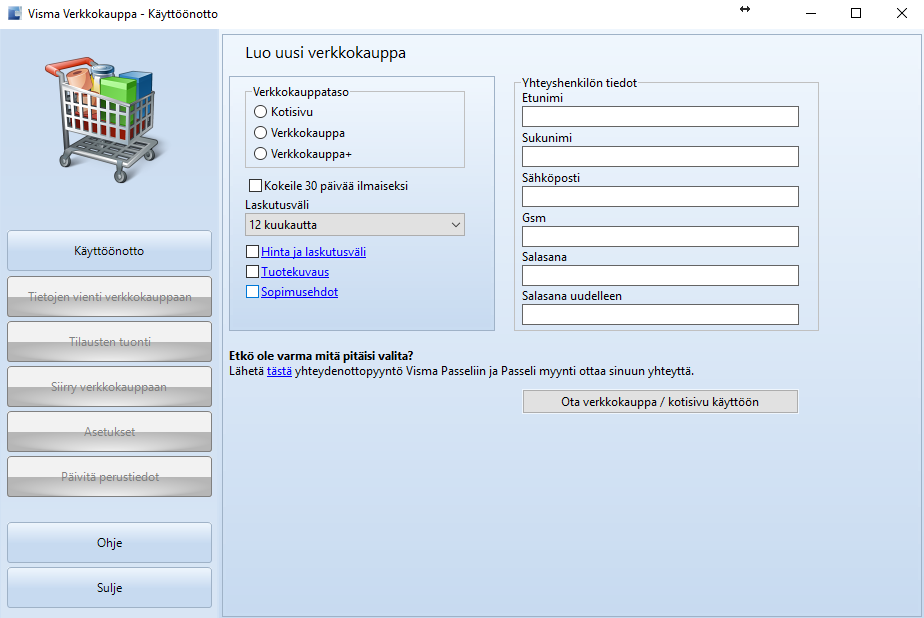
Task: Check the Tuotekuvaus checkbox
Action: [x=252, y=272]
